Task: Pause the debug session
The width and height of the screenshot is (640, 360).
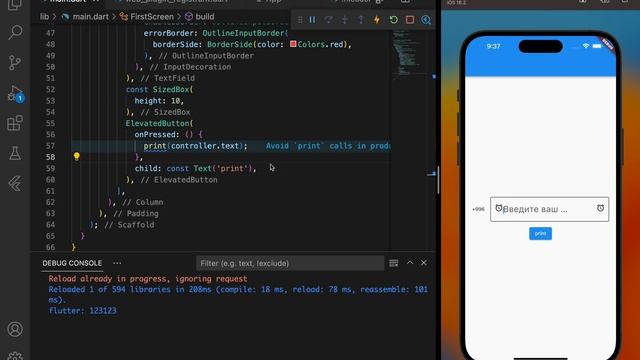Action: 312,20
